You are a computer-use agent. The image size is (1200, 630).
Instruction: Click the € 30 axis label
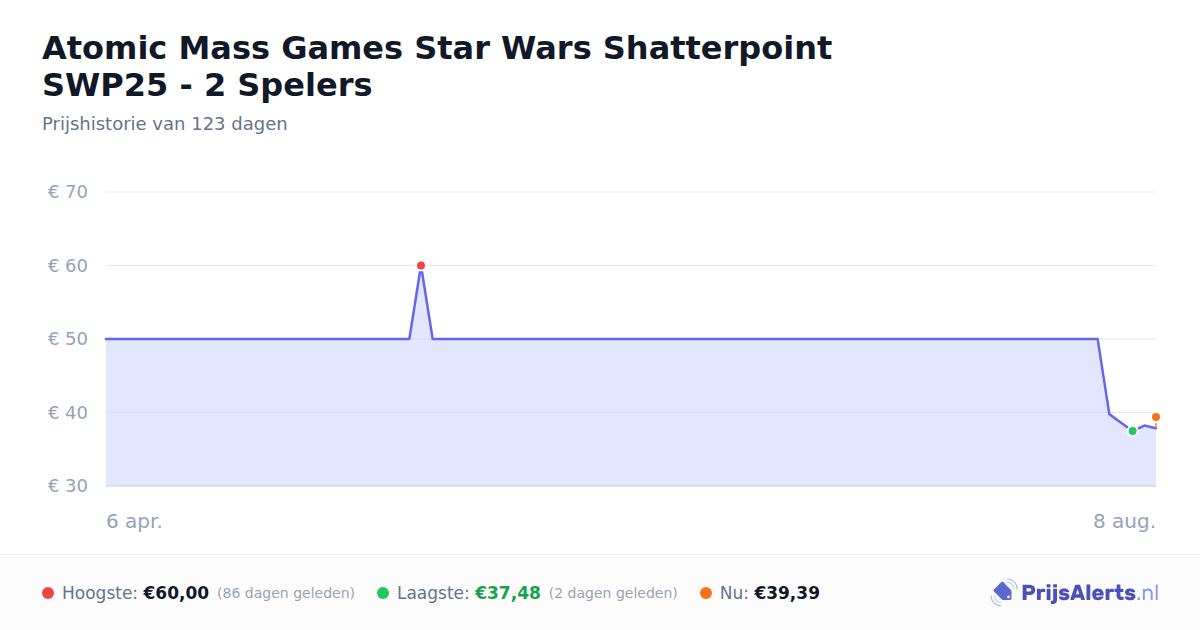(68, 486)
